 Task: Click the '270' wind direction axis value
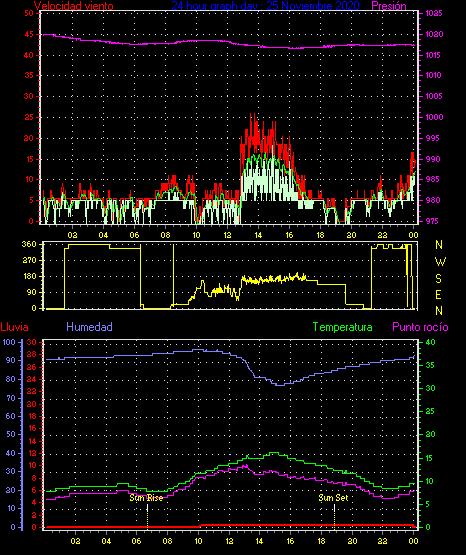pos(29,260)
